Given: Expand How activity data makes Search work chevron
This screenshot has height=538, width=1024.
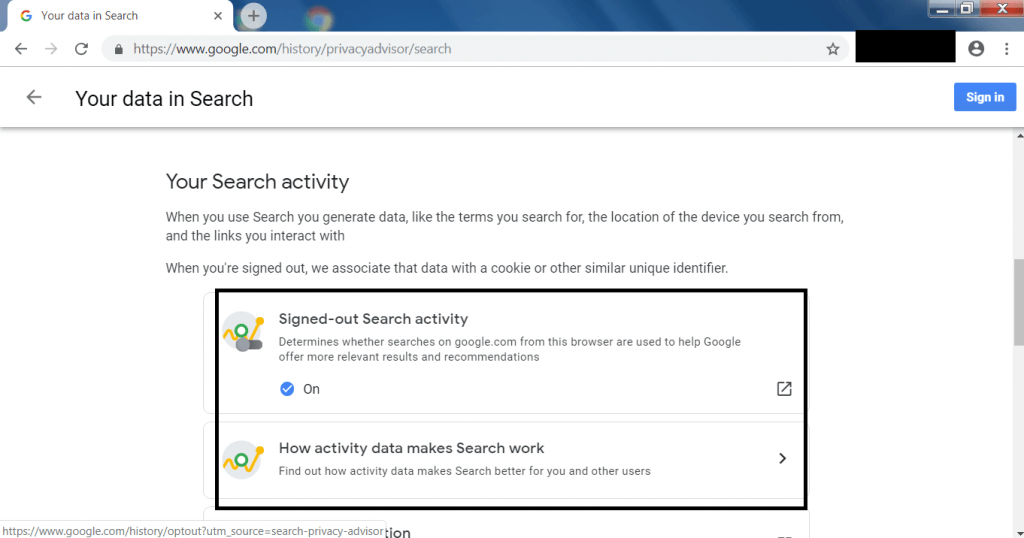Looking at the screenshot, I should [x=782, y=458].
